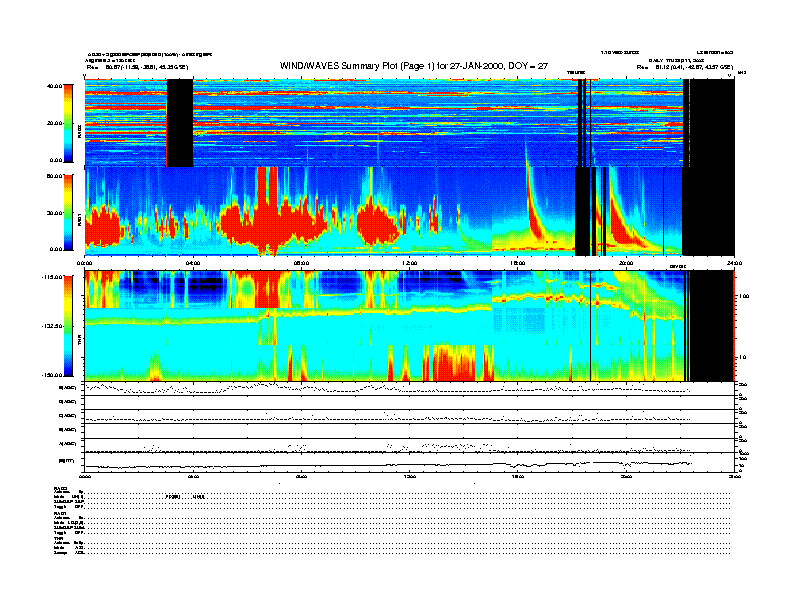This screenshot has height=612, width=792.
Task: Click the Rs GSE position text at top left
Action: click(x=137, y=67)
